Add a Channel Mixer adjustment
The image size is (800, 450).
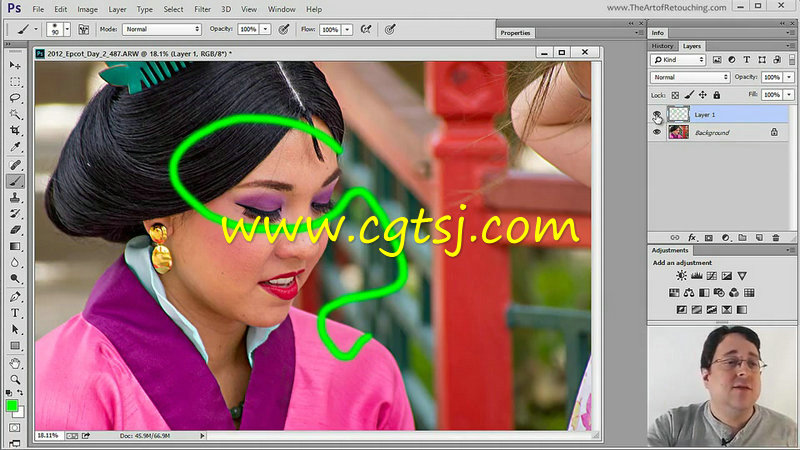(734, 293)
